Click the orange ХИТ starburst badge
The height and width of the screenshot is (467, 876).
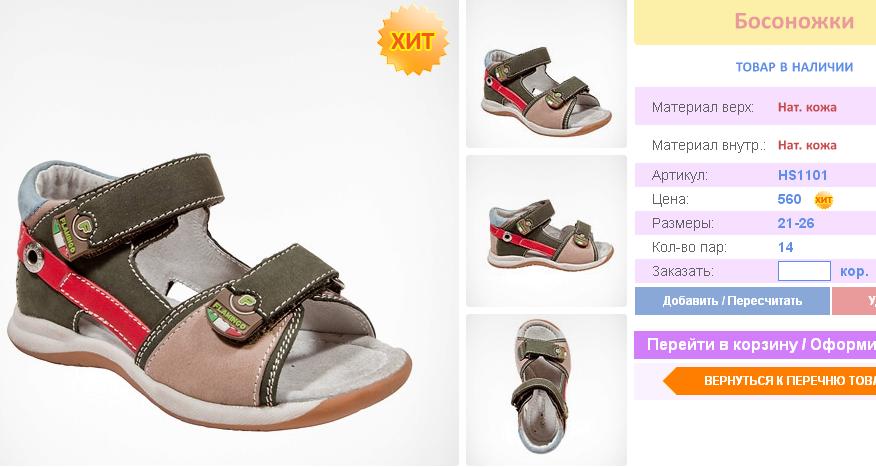413,40
